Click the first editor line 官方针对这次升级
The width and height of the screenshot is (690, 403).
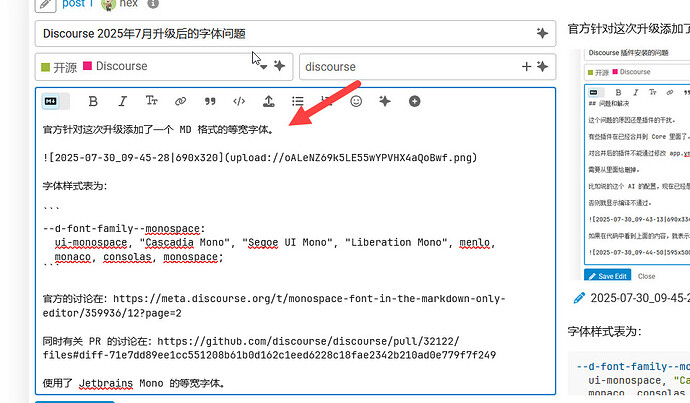(x=158, y=130)
